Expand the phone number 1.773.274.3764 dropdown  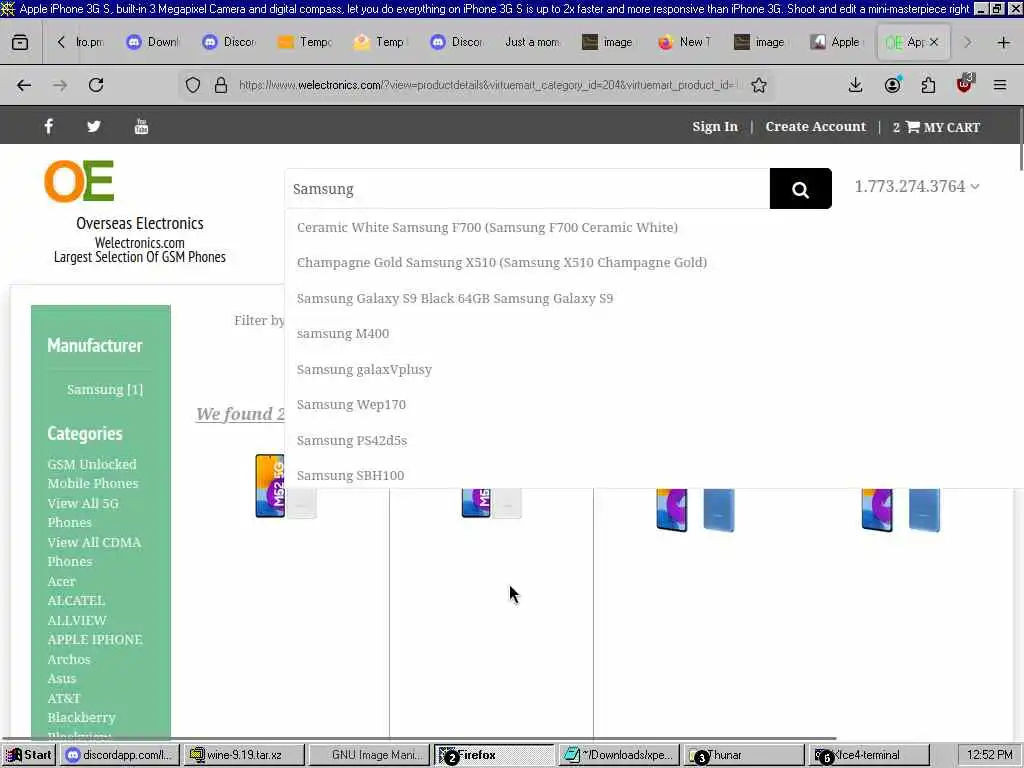point(917,187)
